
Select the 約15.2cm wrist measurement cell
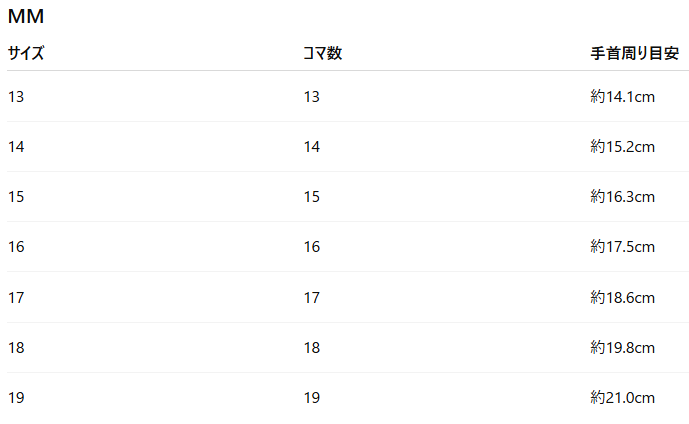[x=622, y=147]
